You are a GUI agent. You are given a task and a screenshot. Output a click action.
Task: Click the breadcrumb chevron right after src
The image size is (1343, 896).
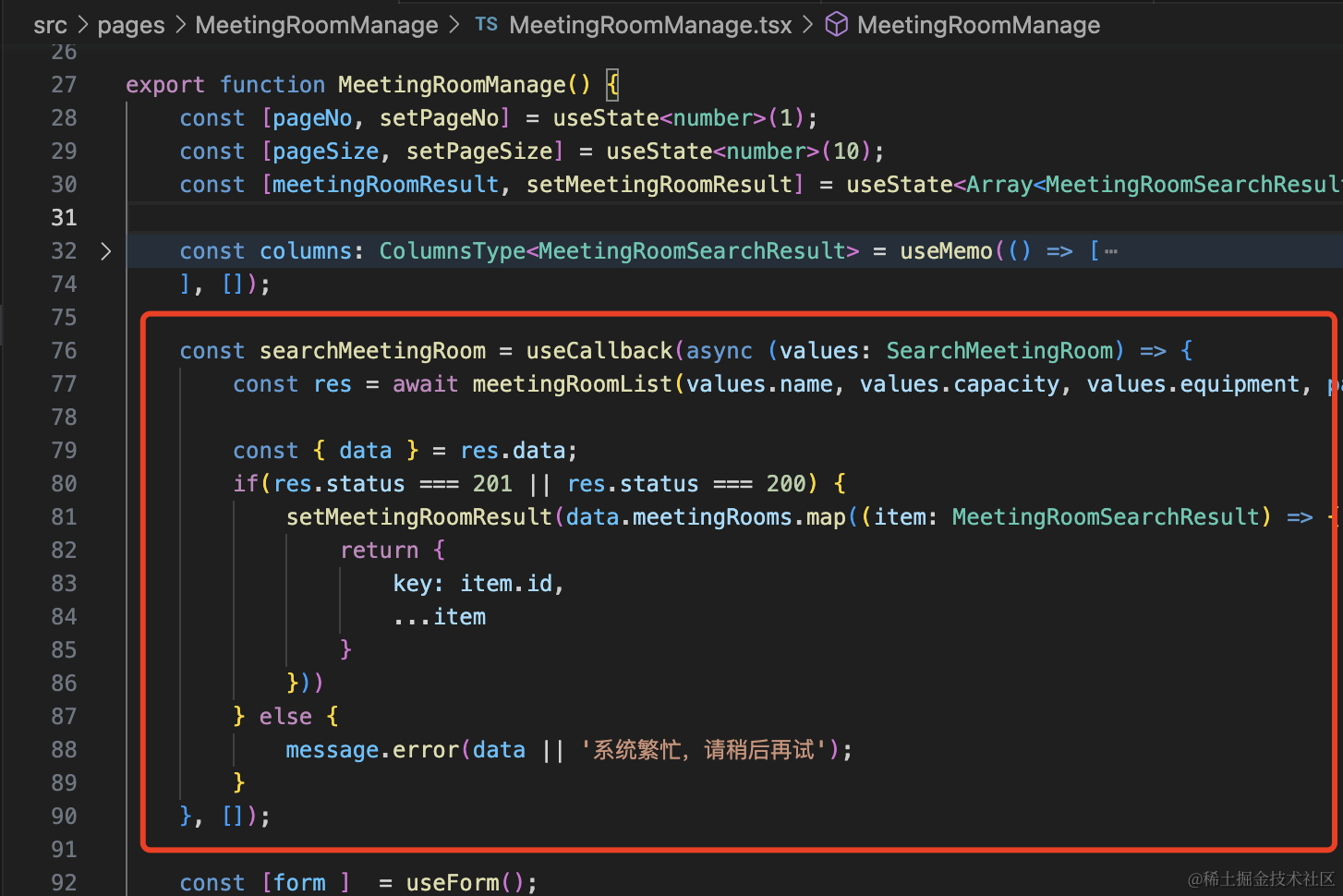tap(82, 25)
